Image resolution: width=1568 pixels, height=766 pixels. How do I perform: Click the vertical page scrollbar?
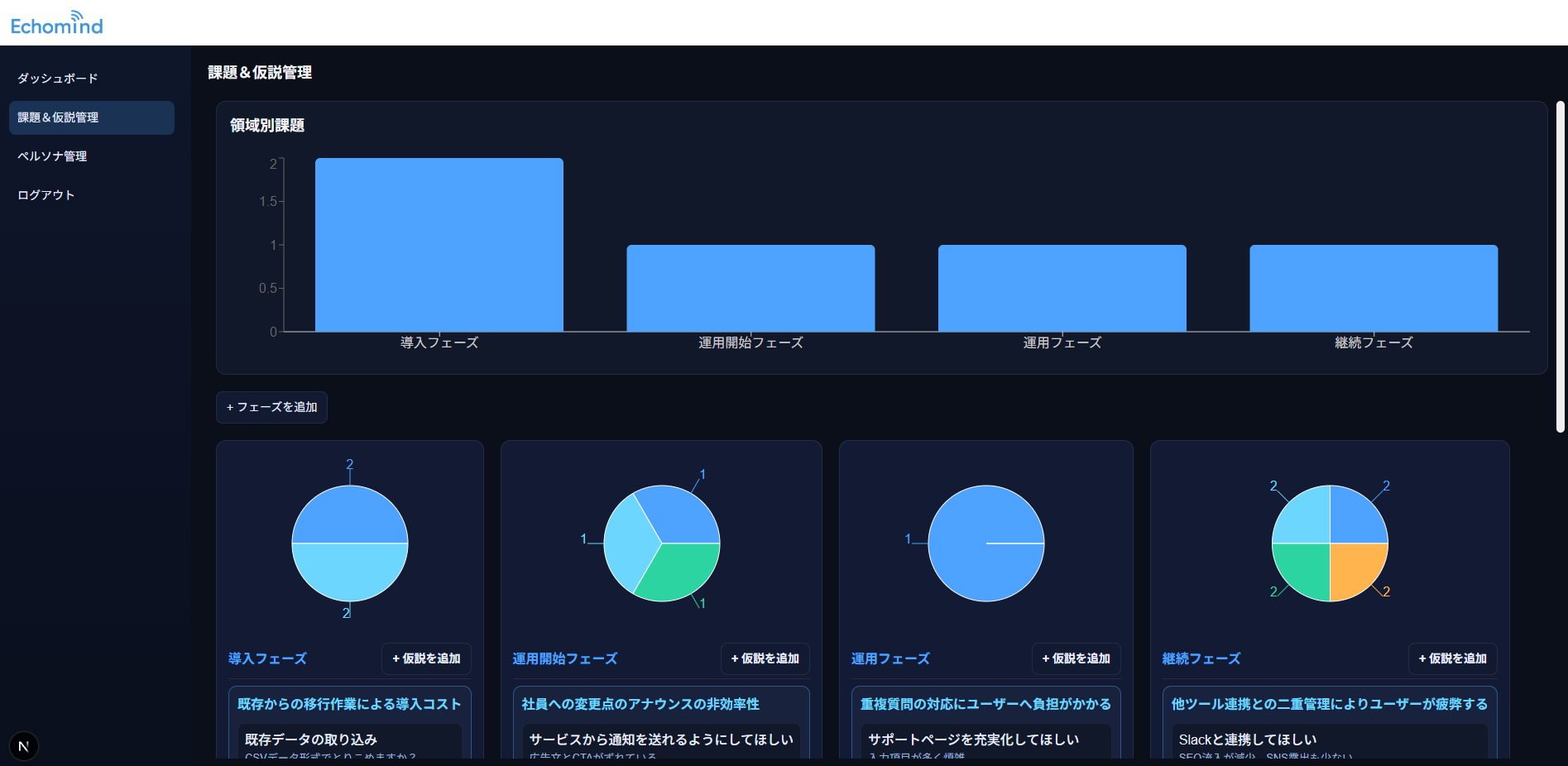1560,266
